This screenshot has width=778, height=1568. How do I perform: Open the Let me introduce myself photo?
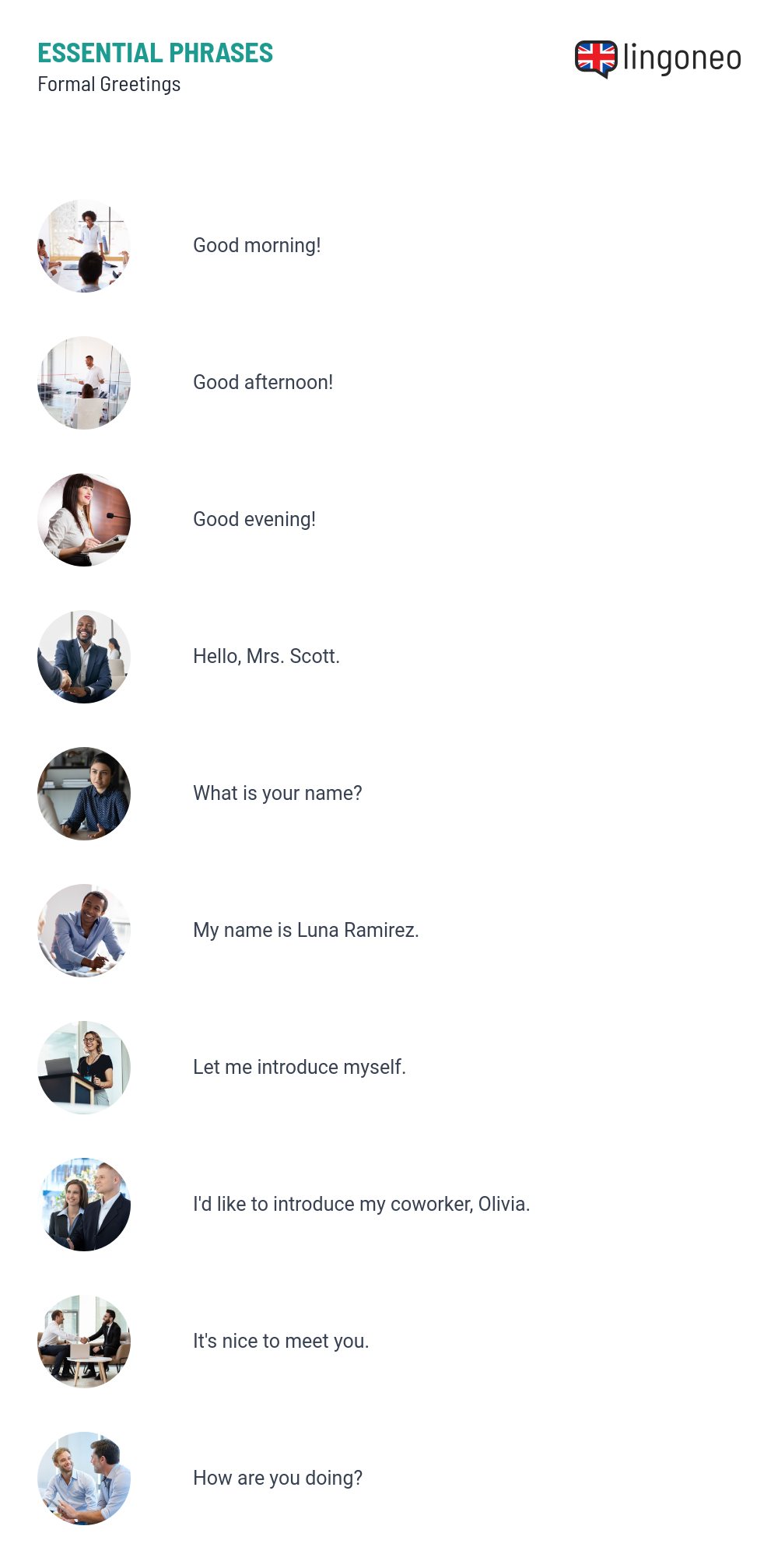pyautogui.click(x=84, y=1068)
